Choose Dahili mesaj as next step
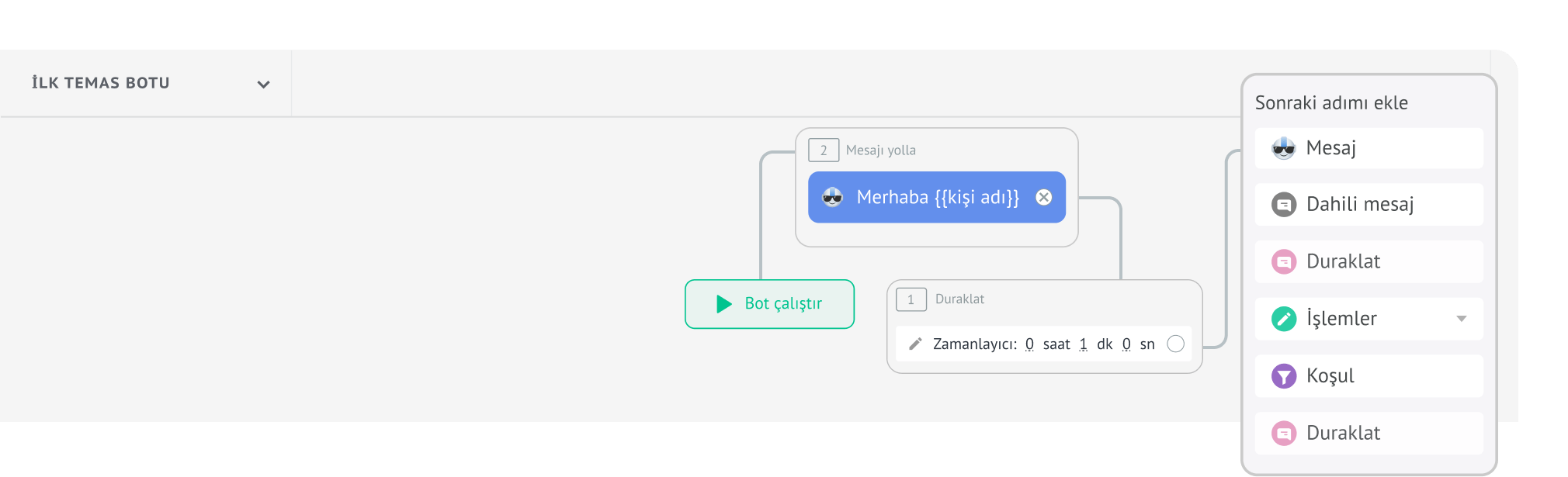Screen dimensions: 1568x477 click(1369, 205)
